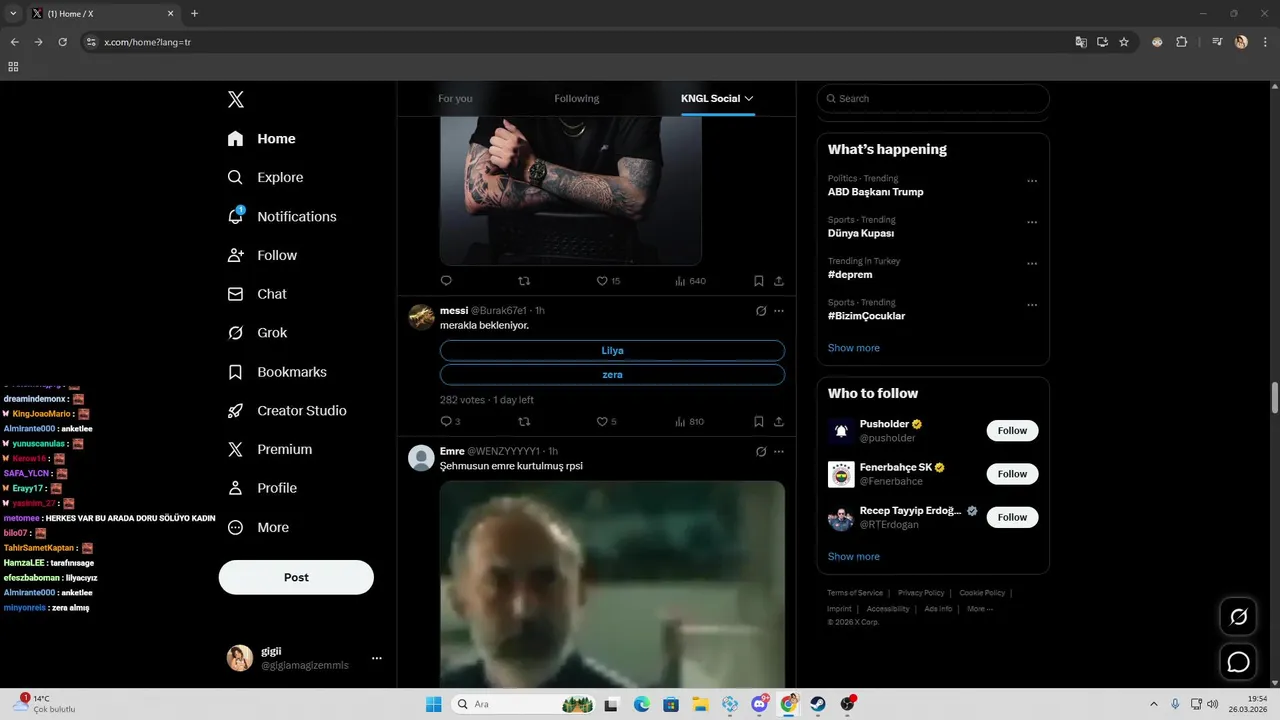Reply to the messi poll post
Image resolution: width=1280 pixels, height=720 pixels.
[447, 422]
